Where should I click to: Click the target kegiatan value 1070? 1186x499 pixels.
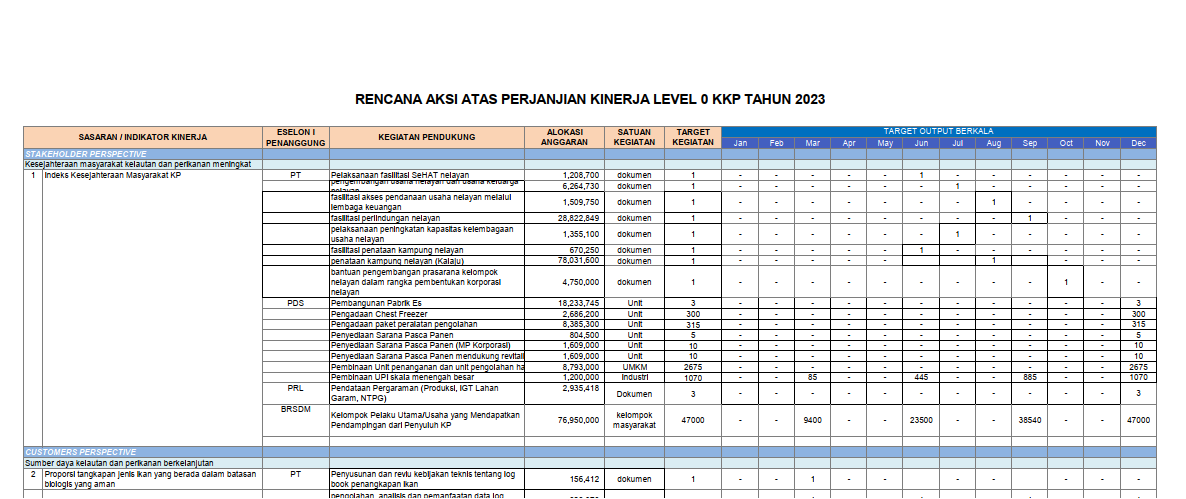pos(693,377)
